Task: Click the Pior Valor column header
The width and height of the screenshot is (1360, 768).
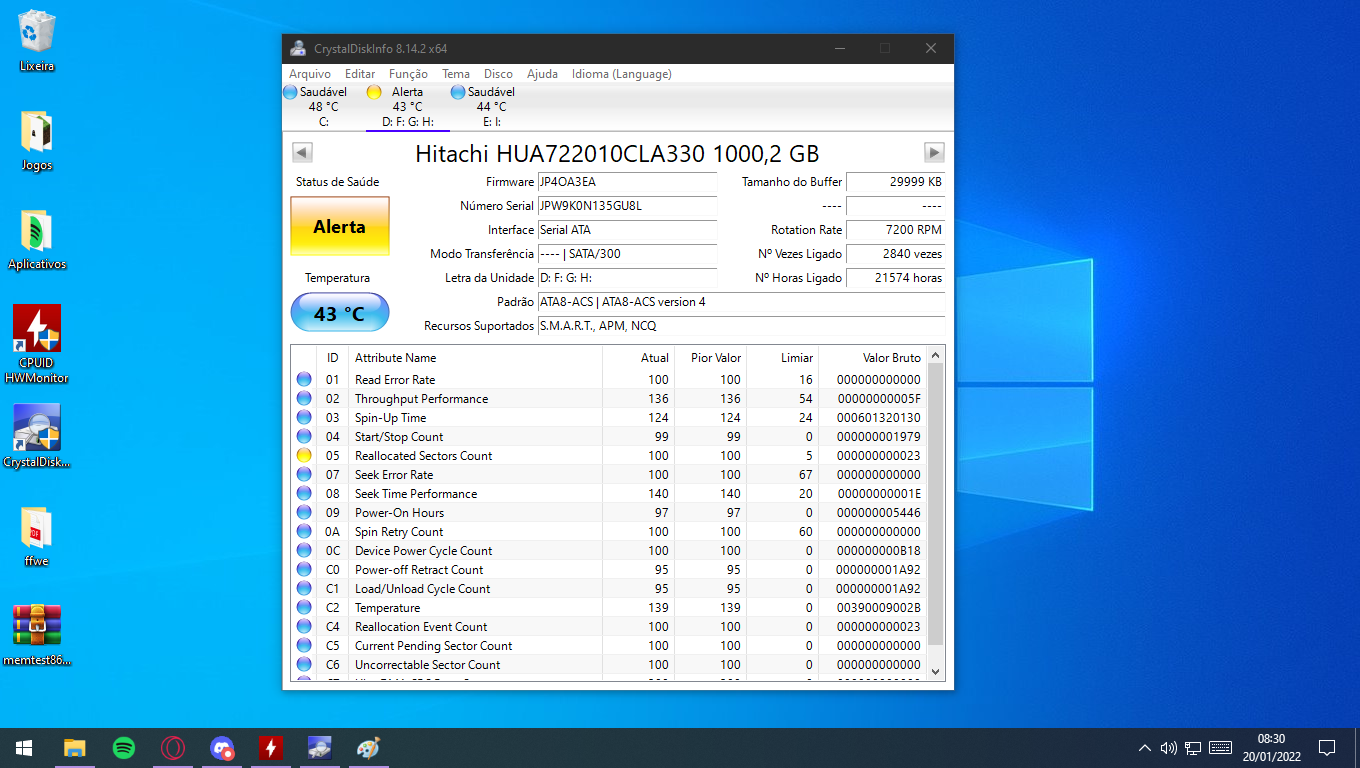Action: [710, 358]
